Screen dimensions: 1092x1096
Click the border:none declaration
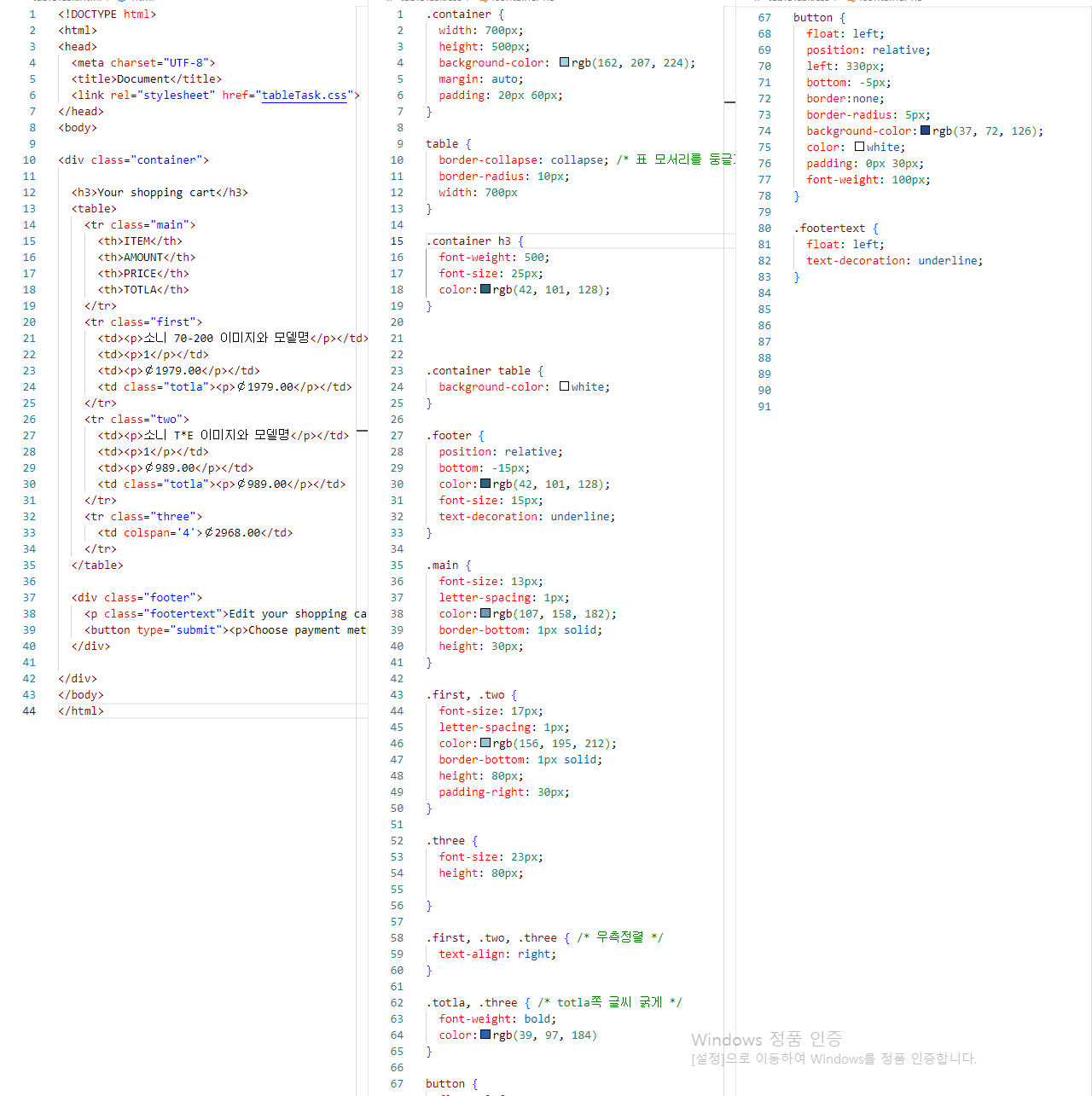pyautogui.click(x=845, y=99)
